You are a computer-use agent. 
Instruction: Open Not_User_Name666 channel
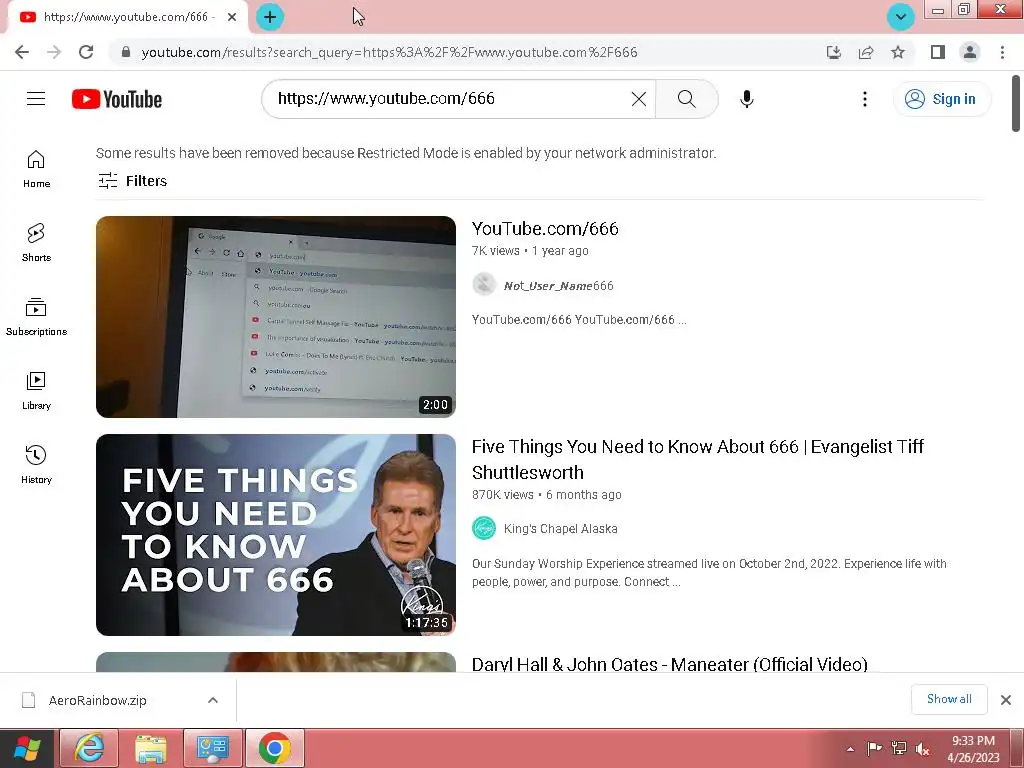[558, 285]
